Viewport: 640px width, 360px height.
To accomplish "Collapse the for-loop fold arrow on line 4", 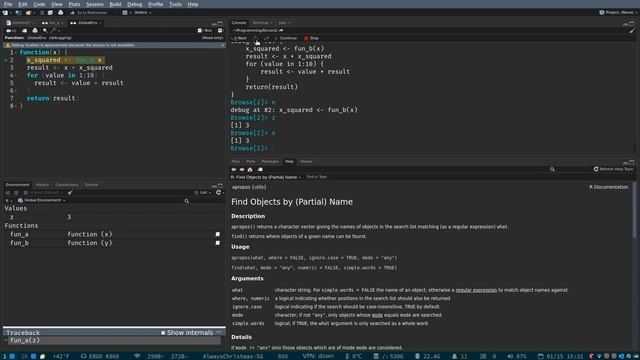I will [x=16, y=76].
